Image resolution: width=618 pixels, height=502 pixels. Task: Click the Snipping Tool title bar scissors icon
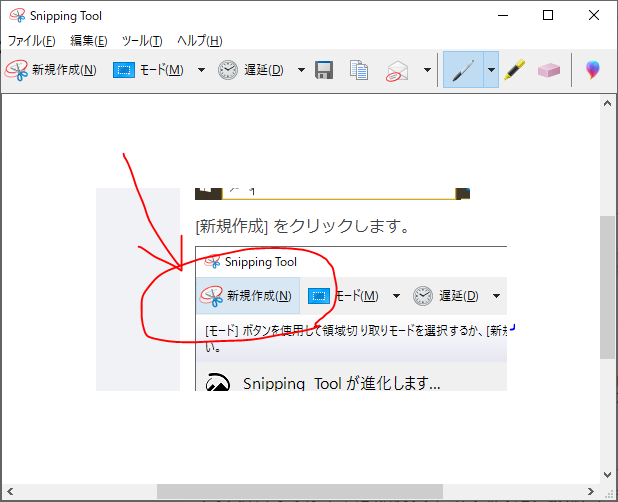click(x=17, y=15)
